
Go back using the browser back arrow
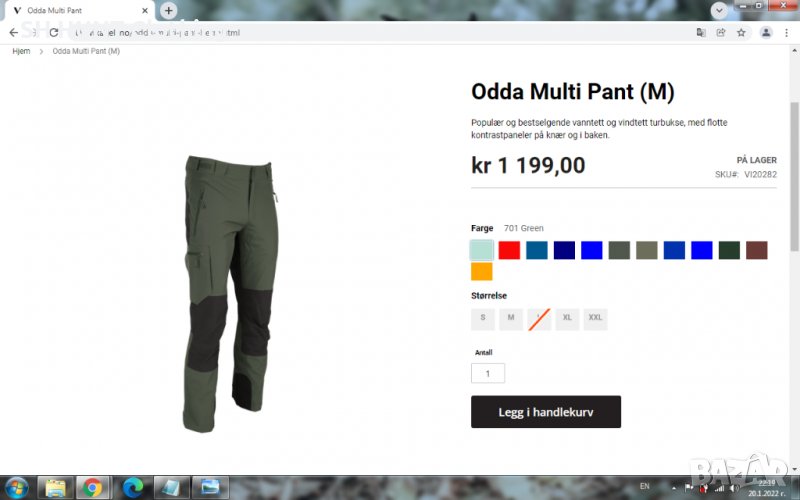pyautogui.click(x=14, y=33)
